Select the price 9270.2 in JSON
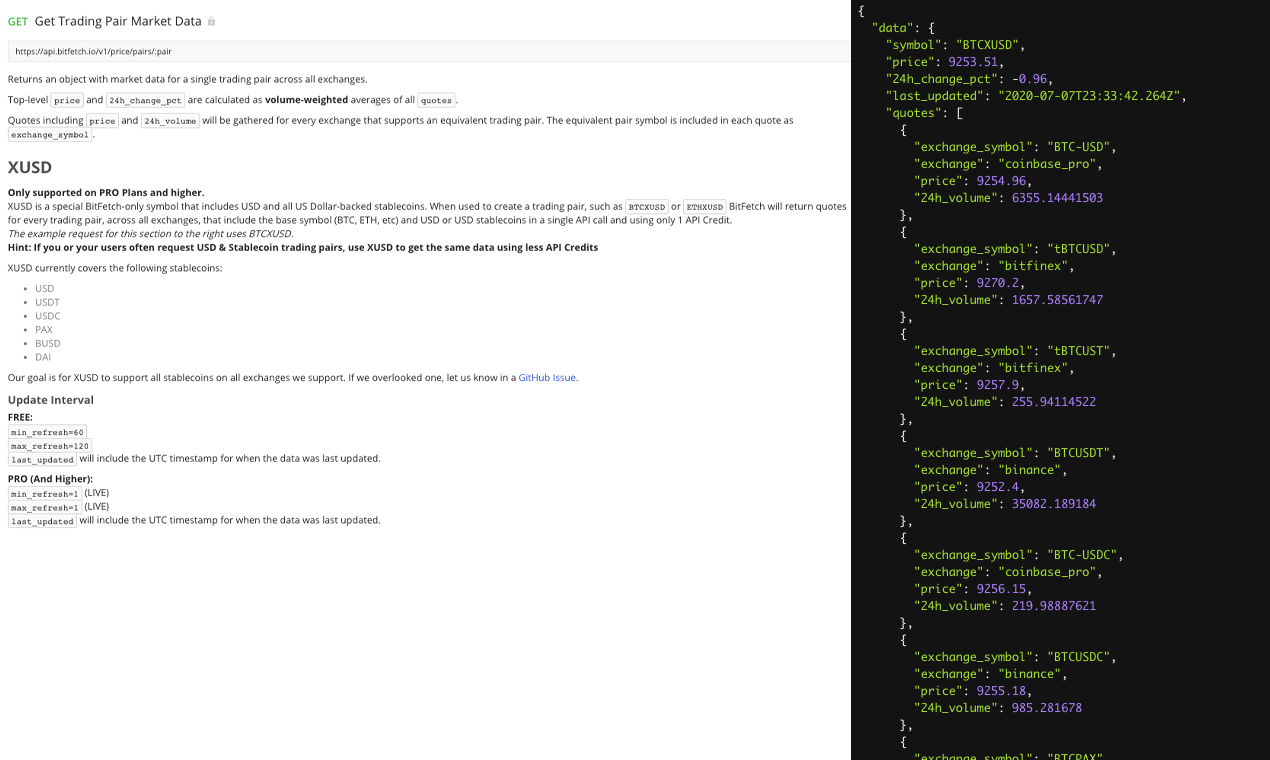Screen dimensions: 1270x760 1000,283
